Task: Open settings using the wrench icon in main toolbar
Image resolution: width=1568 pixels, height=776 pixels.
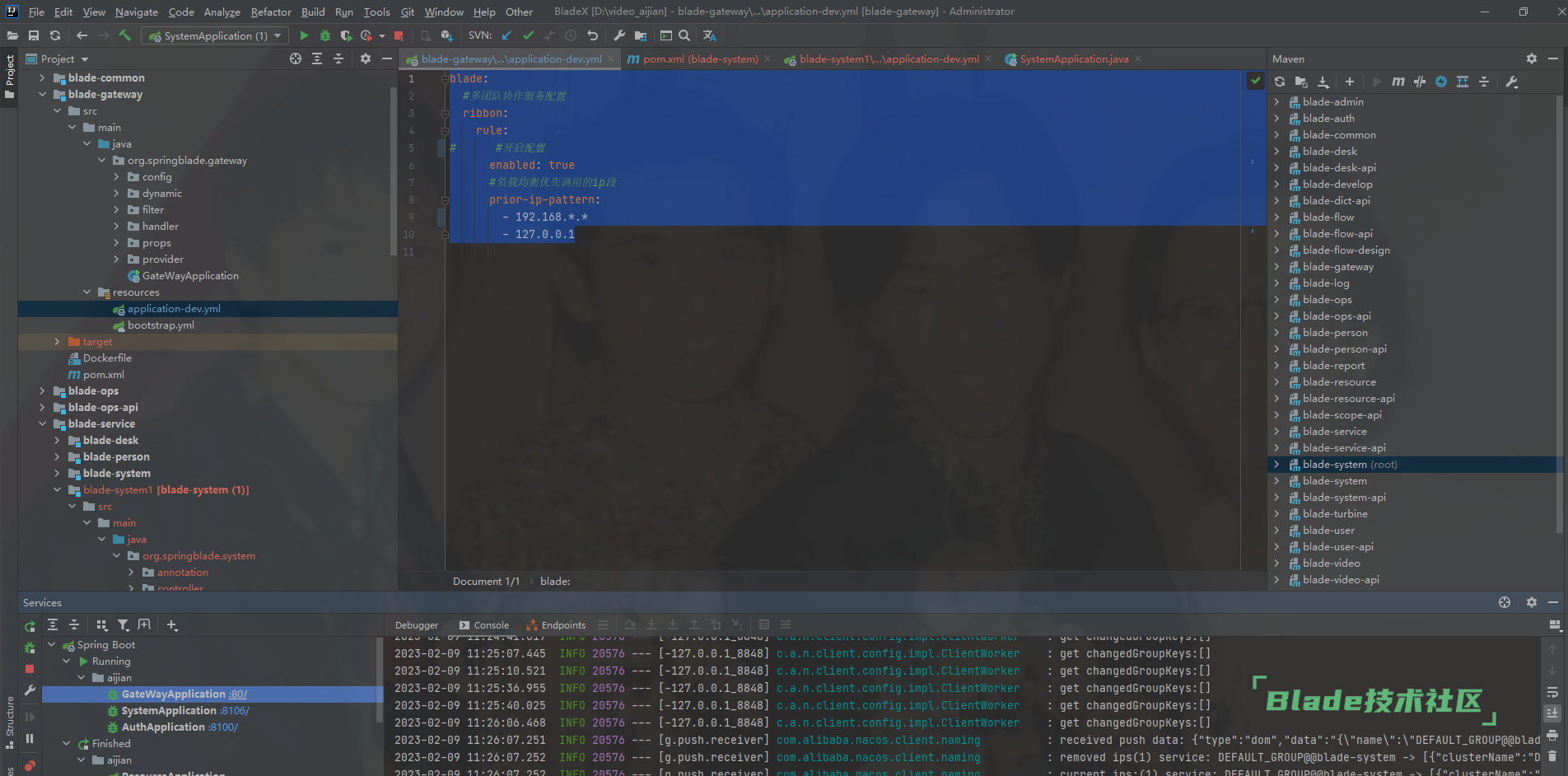Action: tap(619, 35)
